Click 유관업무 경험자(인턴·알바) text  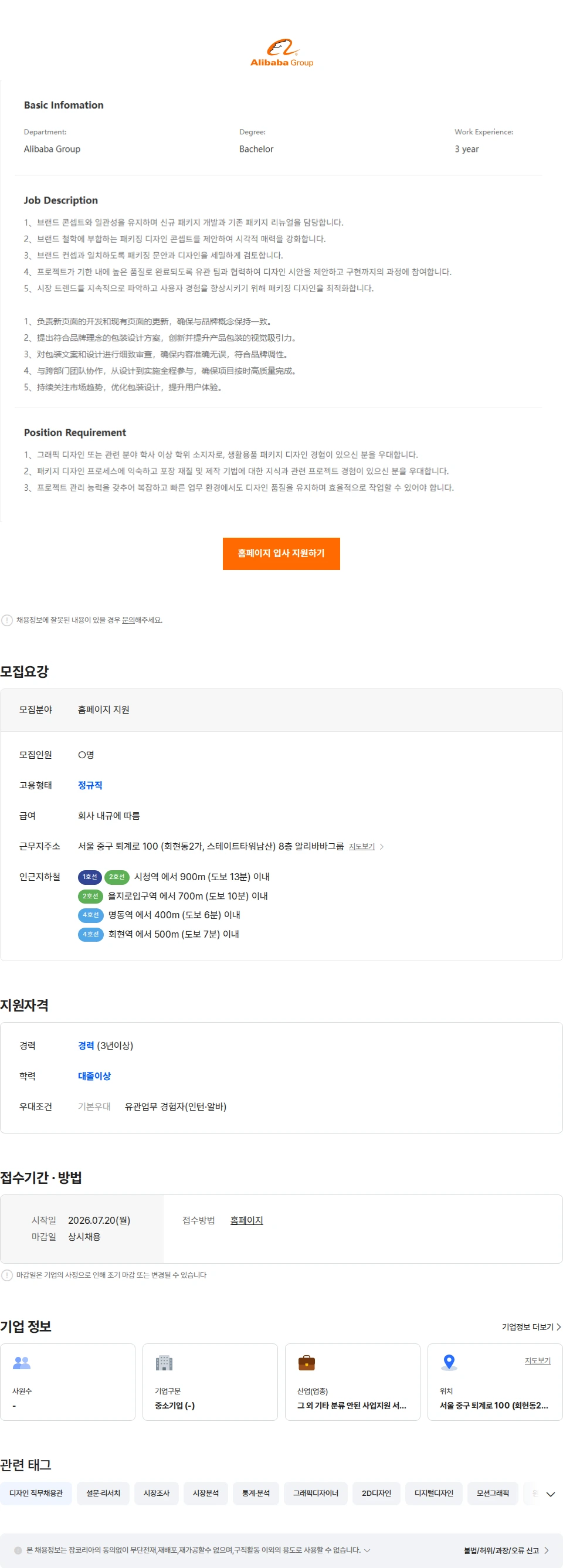tap(175, 1107)
